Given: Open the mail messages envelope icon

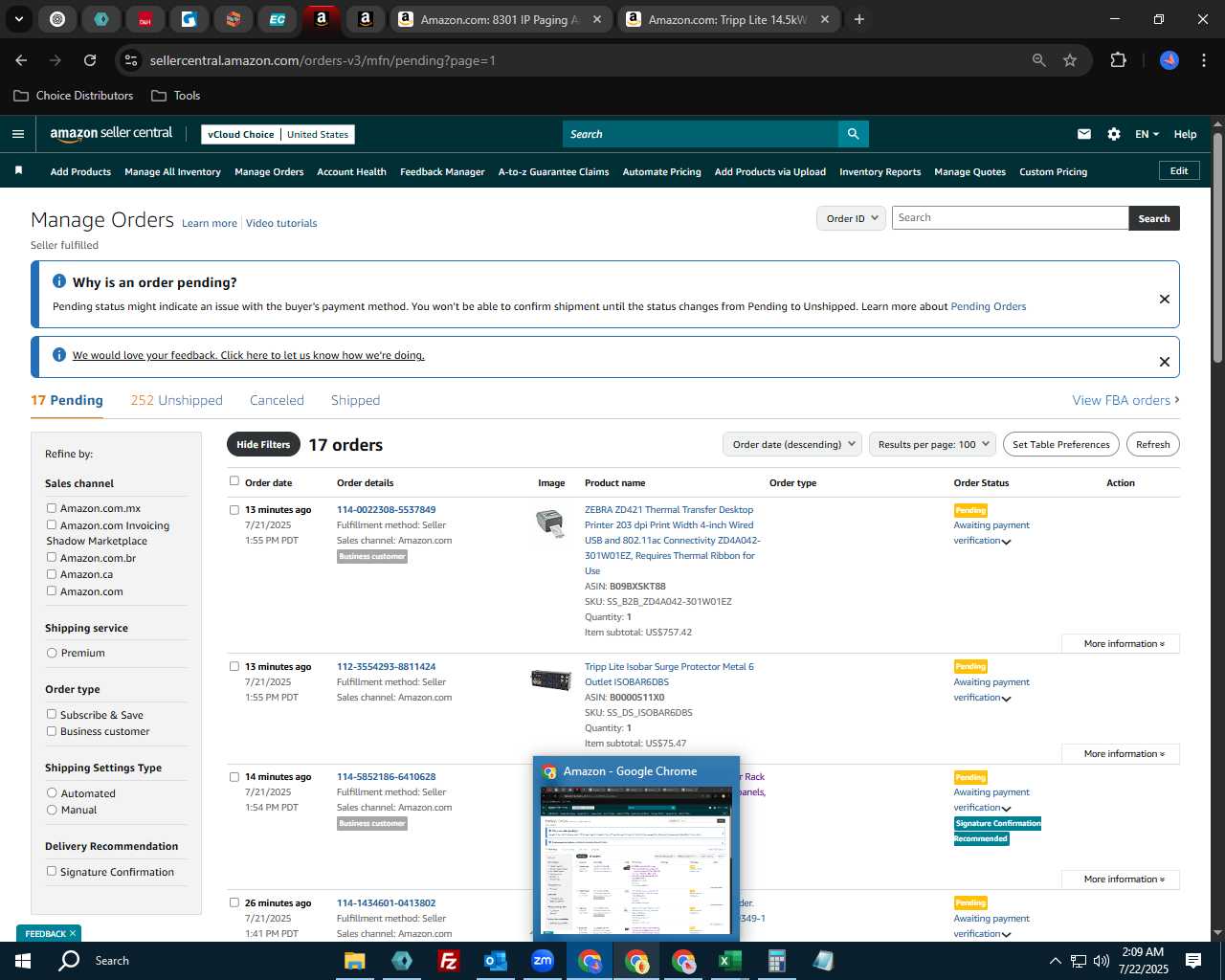Looking at the screenshot, I should click(1083, 134).
